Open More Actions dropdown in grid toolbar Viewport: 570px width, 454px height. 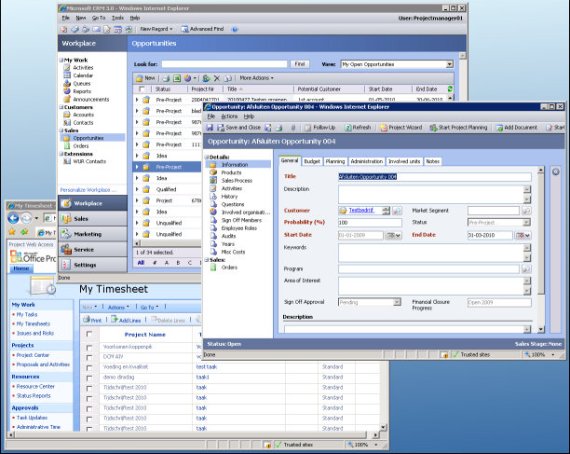(x=256, y=78)
